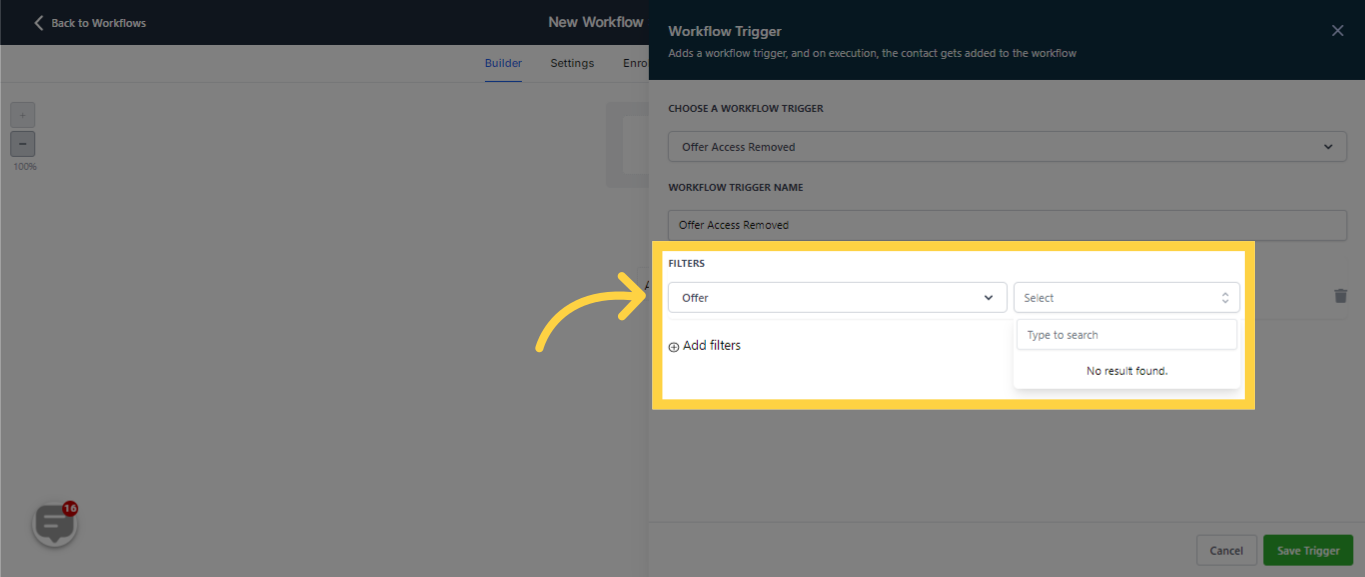
Task: Click the back chevron beside Back to Workflows
Action: point(38,21)
